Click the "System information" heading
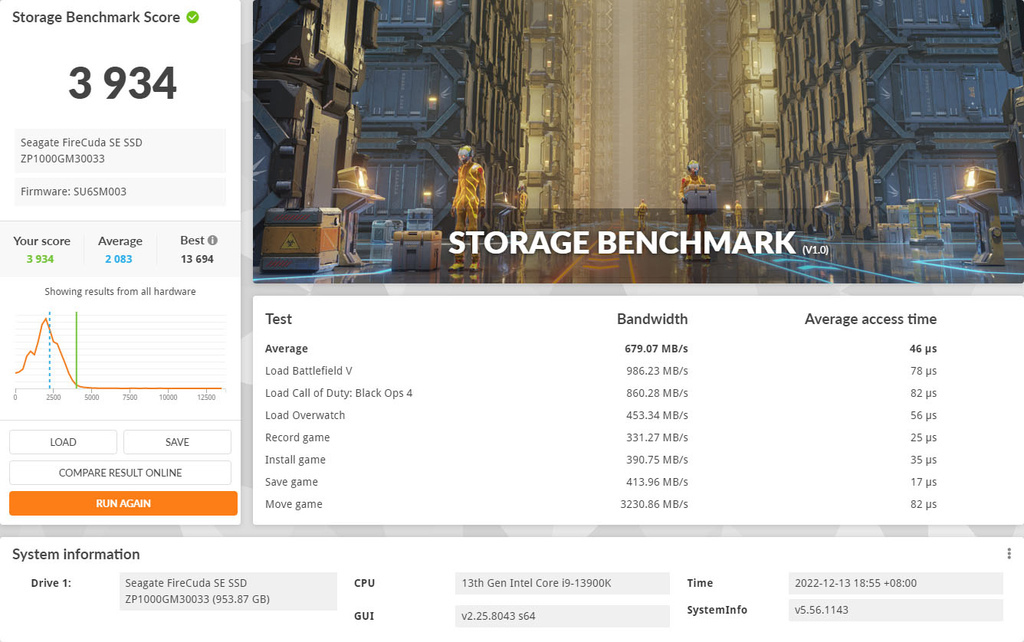 [76, 554]
